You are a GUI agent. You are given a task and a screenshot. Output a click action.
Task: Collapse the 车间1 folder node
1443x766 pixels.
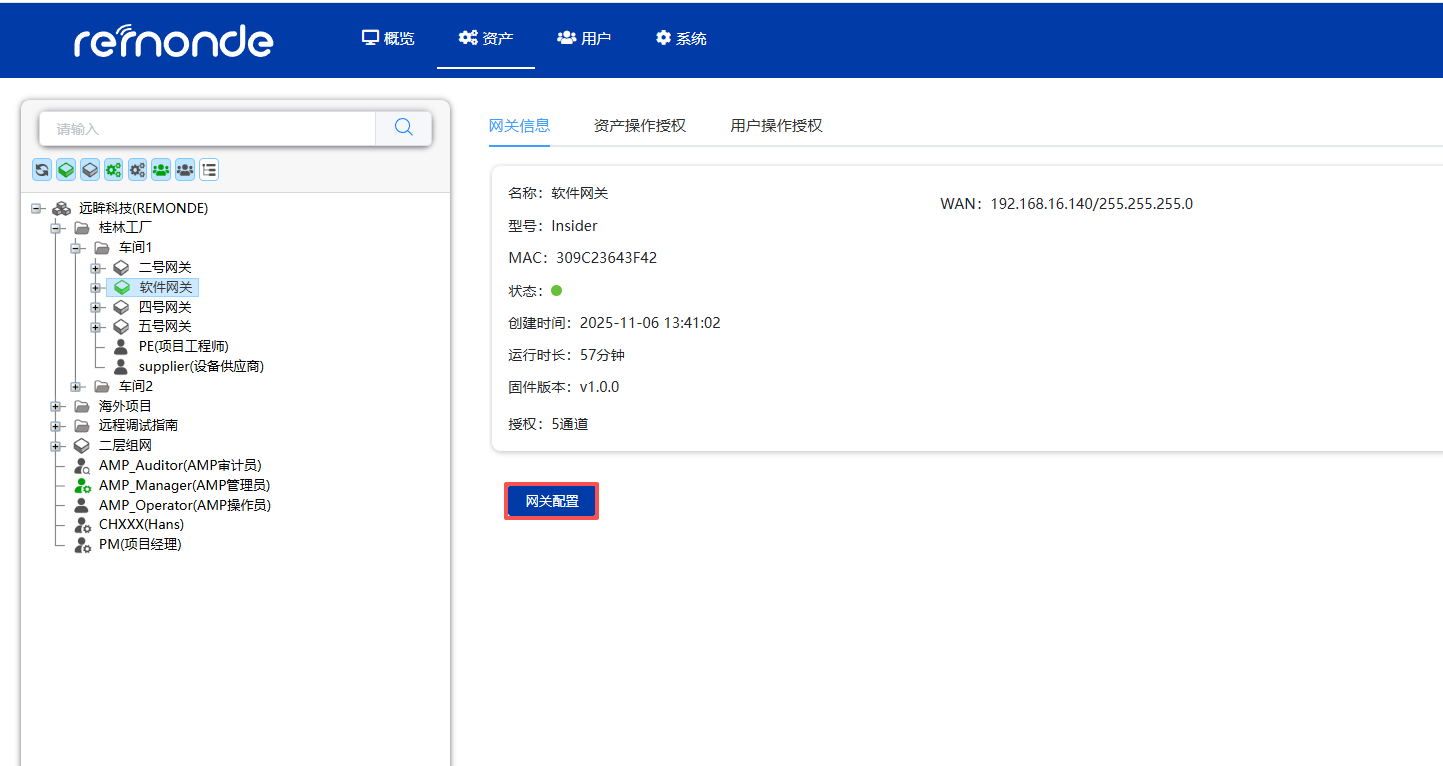(76, 247)
